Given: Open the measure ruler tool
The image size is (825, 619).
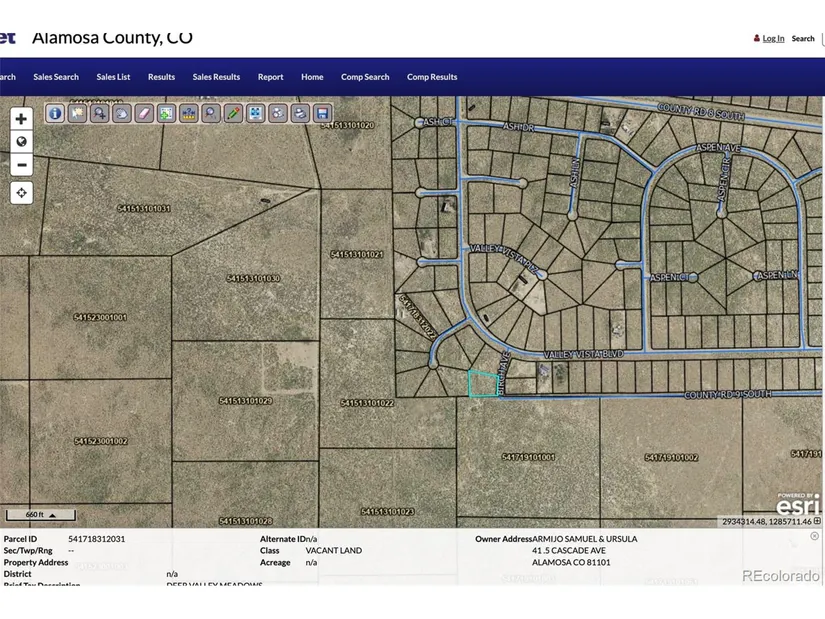Looking at the screenshot, I should click(188, 113).
